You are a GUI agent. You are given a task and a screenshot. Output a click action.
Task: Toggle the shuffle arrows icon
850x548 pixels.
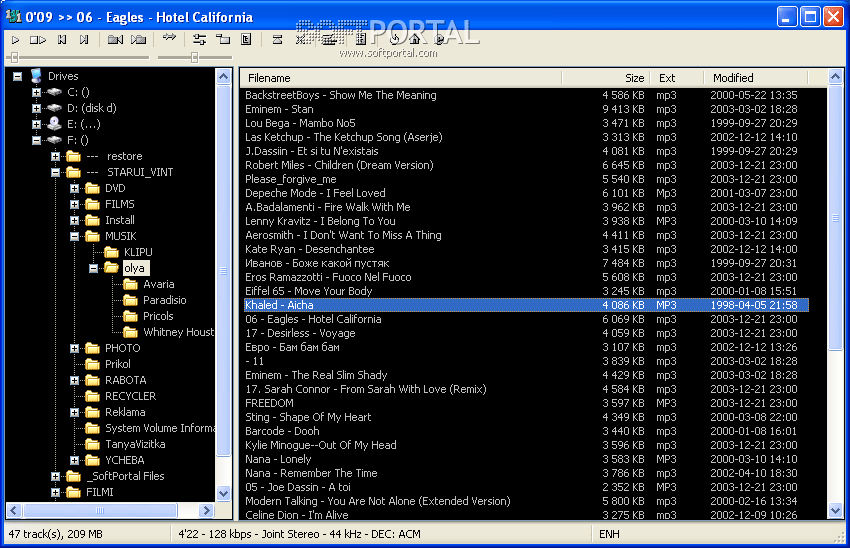(170, 37)
